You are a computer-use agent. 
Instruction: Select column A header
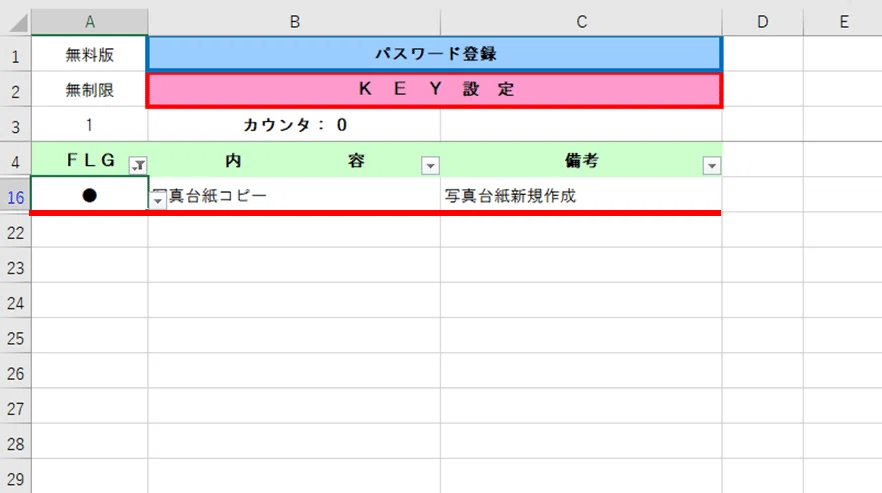coord(89,22)
